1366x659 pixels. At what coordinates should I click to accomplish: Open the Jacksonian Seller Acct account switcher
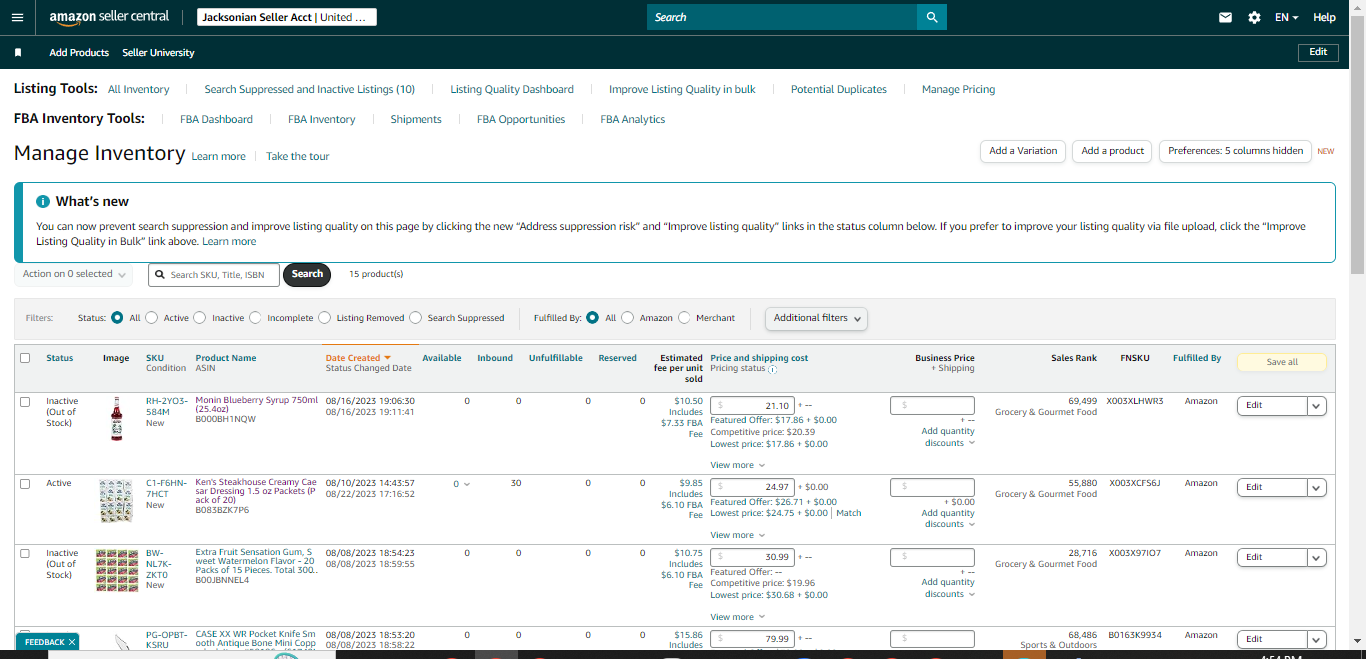coord(288,17)
